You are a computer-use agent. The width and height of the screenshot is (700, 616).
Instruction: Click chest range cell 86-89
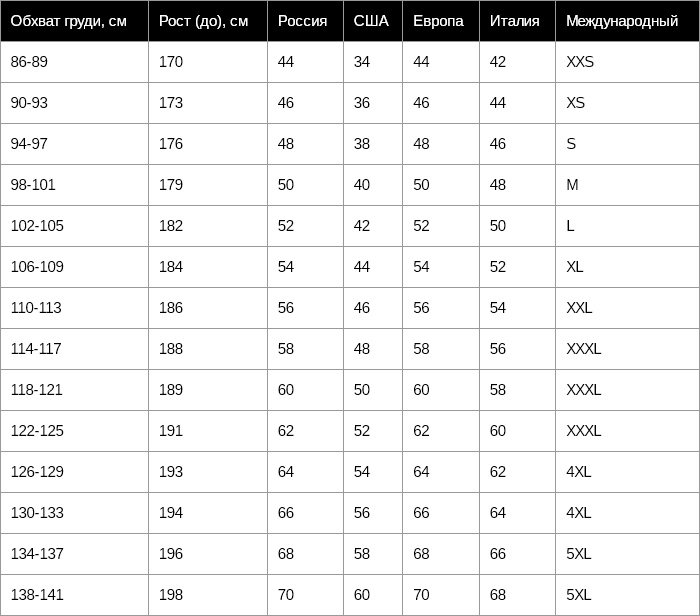click(29, 62)
